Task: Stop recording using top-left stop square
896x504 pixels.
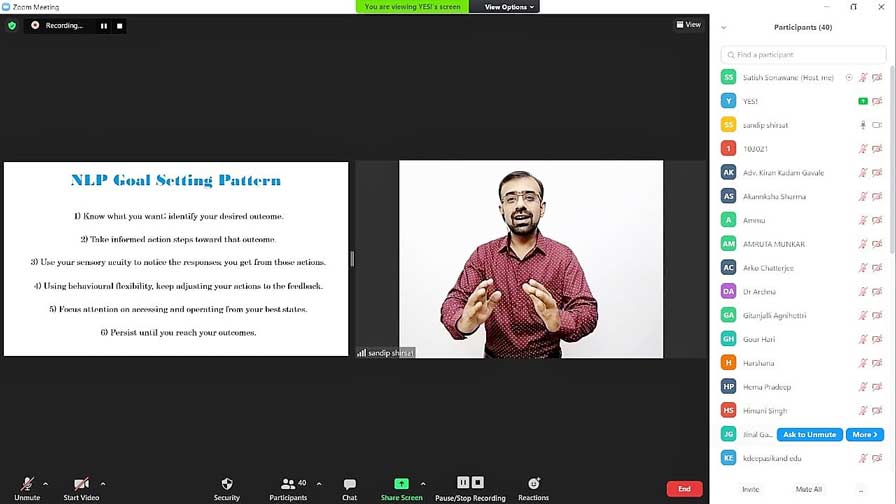Action: coord(120,26)
